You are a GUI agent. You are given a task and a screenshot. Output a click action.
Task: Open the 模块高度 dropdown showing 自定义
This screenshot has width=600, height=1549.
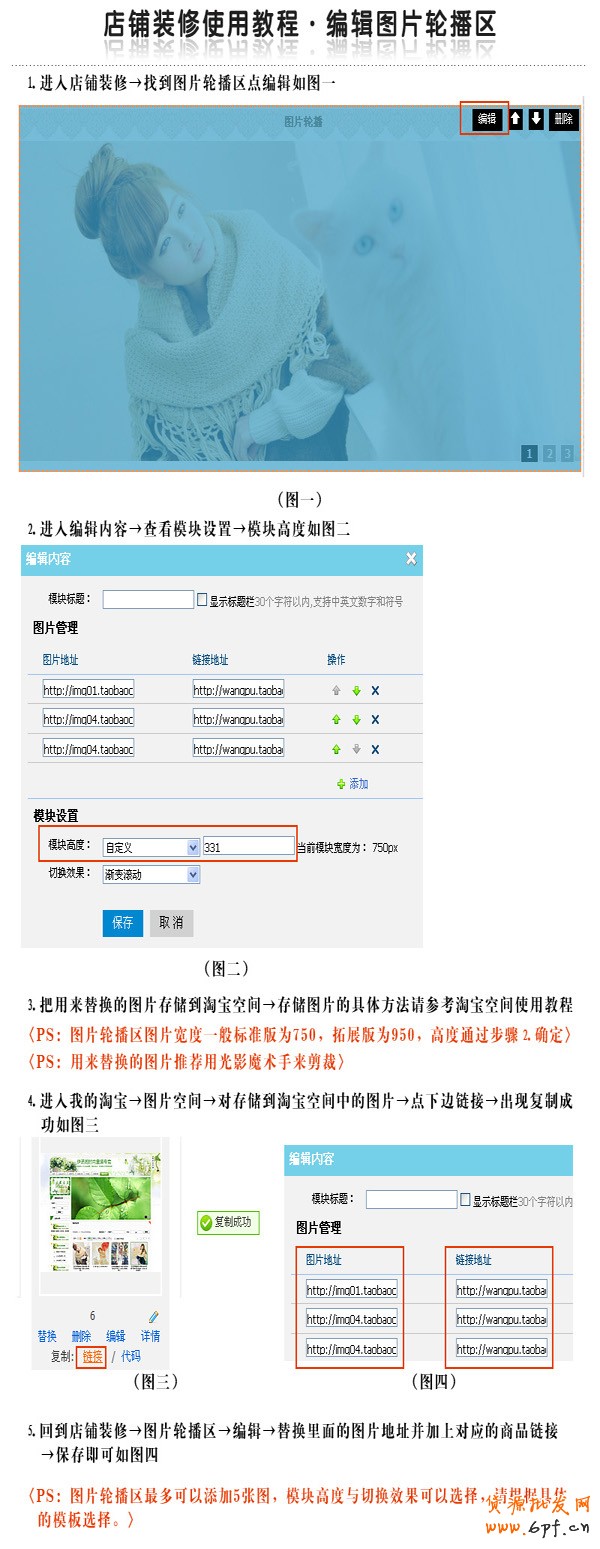coord(193,847)
